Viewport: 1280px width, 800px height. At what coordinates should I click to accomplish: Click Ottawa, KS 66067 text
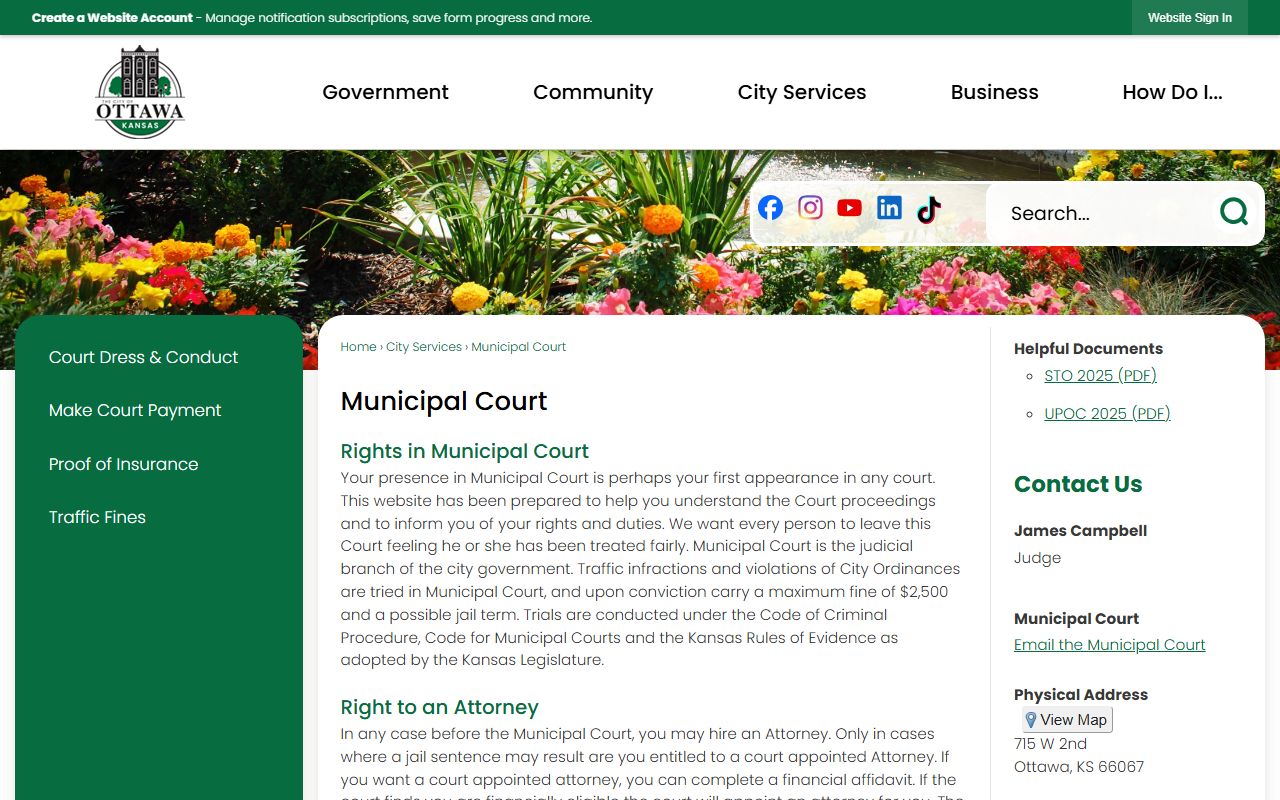click(x=1079, y=767)
